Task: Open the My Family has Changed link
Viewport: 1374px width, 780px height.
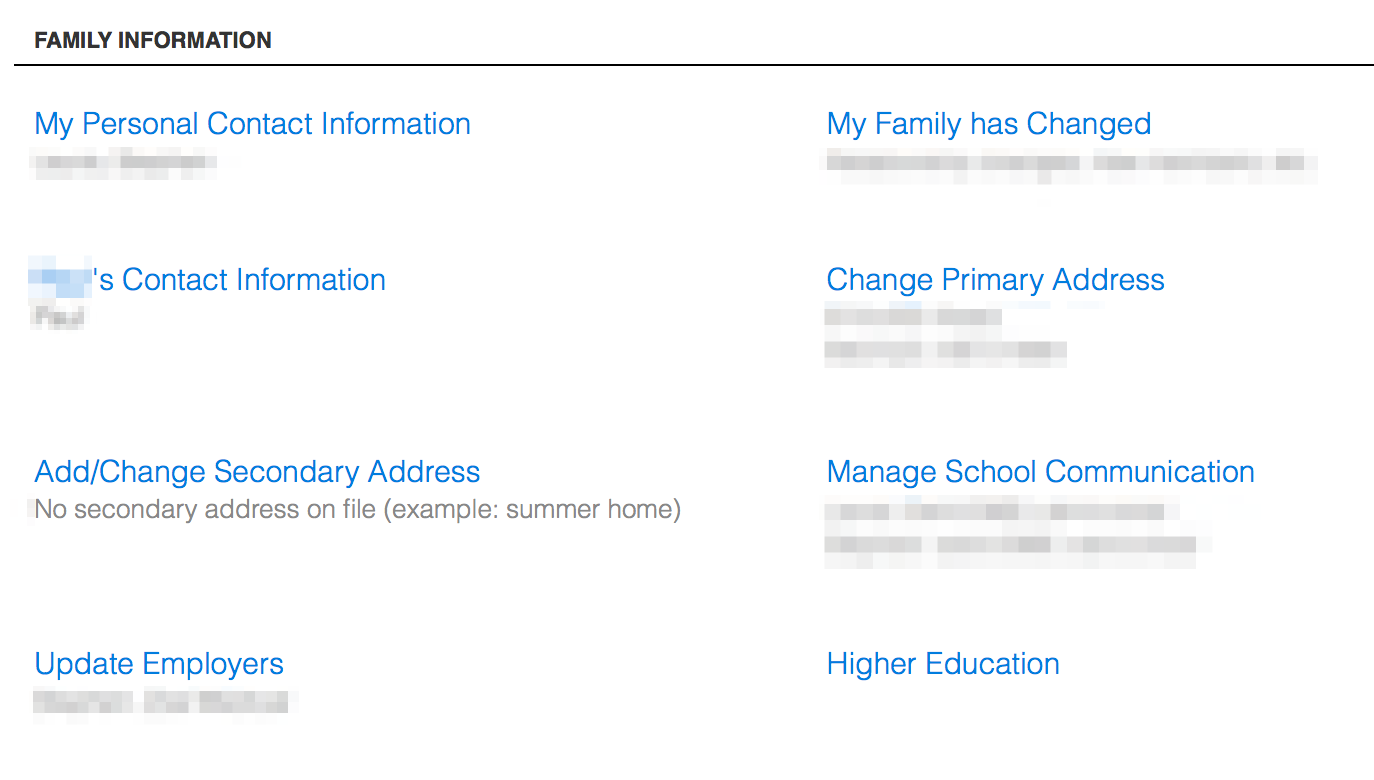Action: [988, 124]
